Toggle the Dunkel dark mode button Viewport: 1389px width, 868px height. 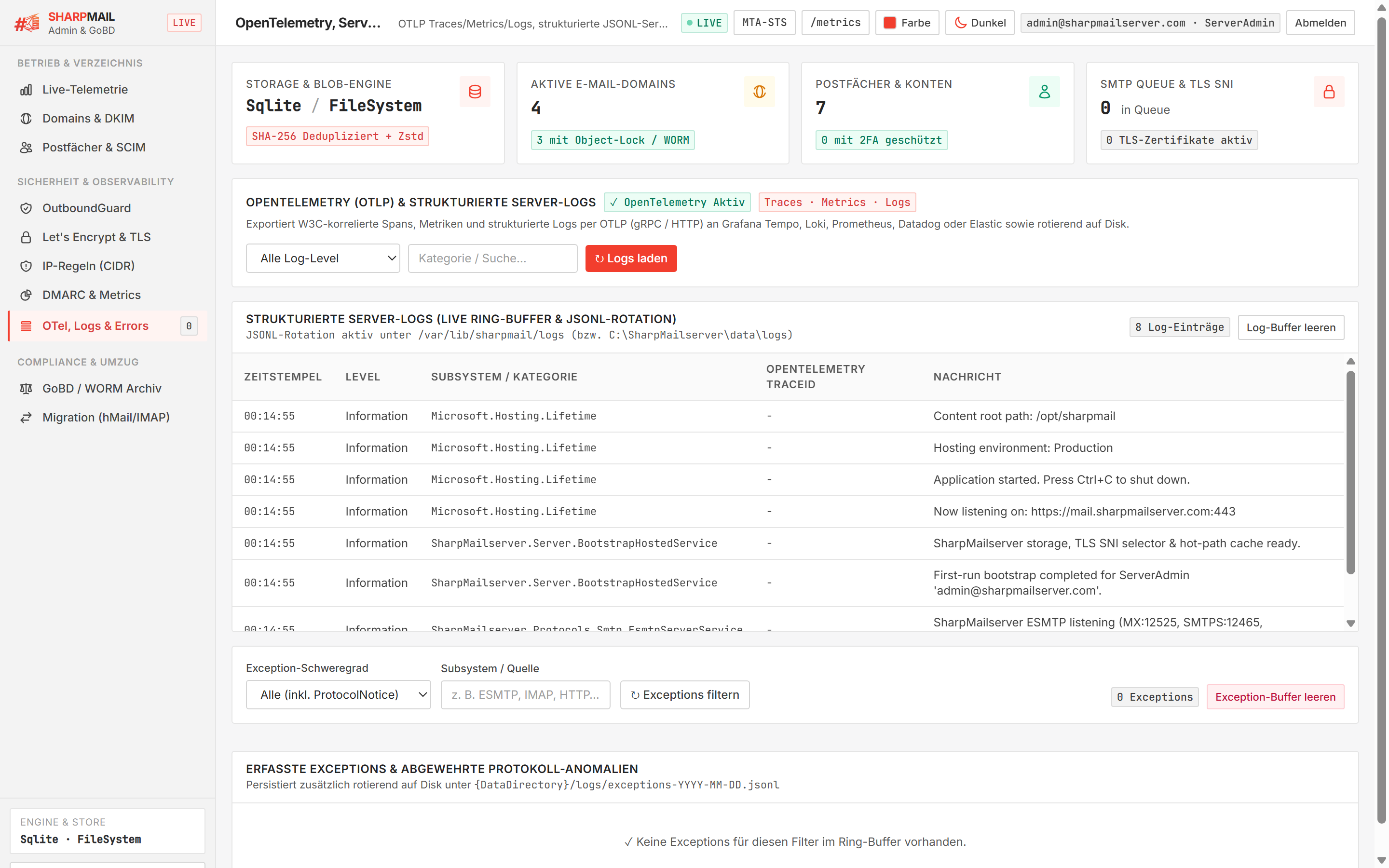(x=980, y=23)
